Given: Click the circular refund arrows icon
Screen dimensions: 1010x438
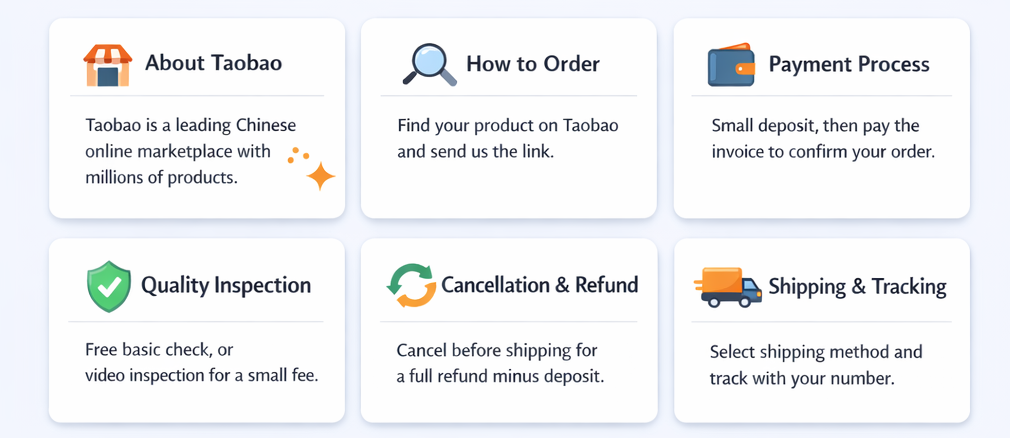Looking at the screenshot, I should [411, 286].
